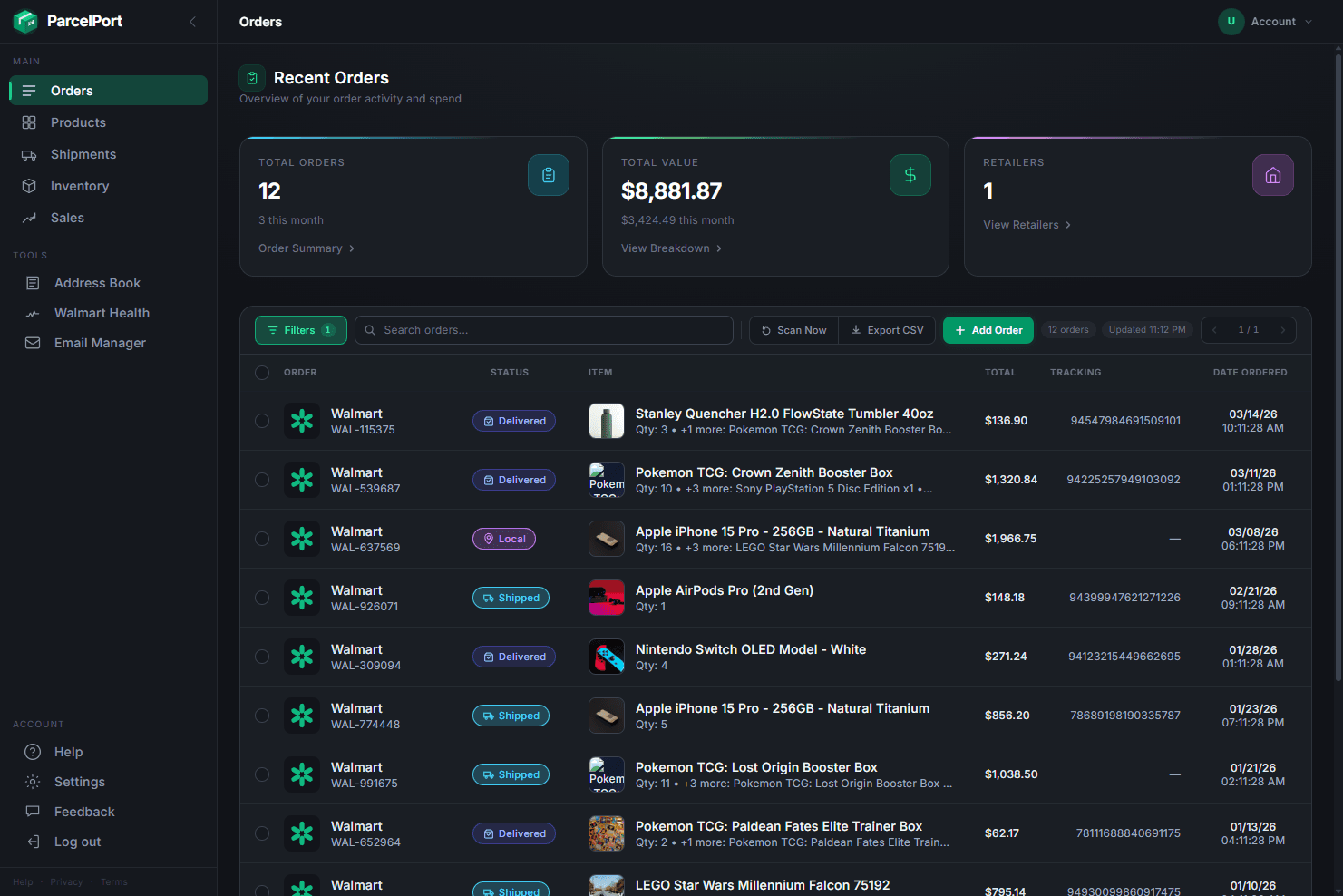Image resolution: width=1343 pixels, height=896 pixels.
Task: Click the dollar icon on the Total Value card
Action: tap(910, 174)
